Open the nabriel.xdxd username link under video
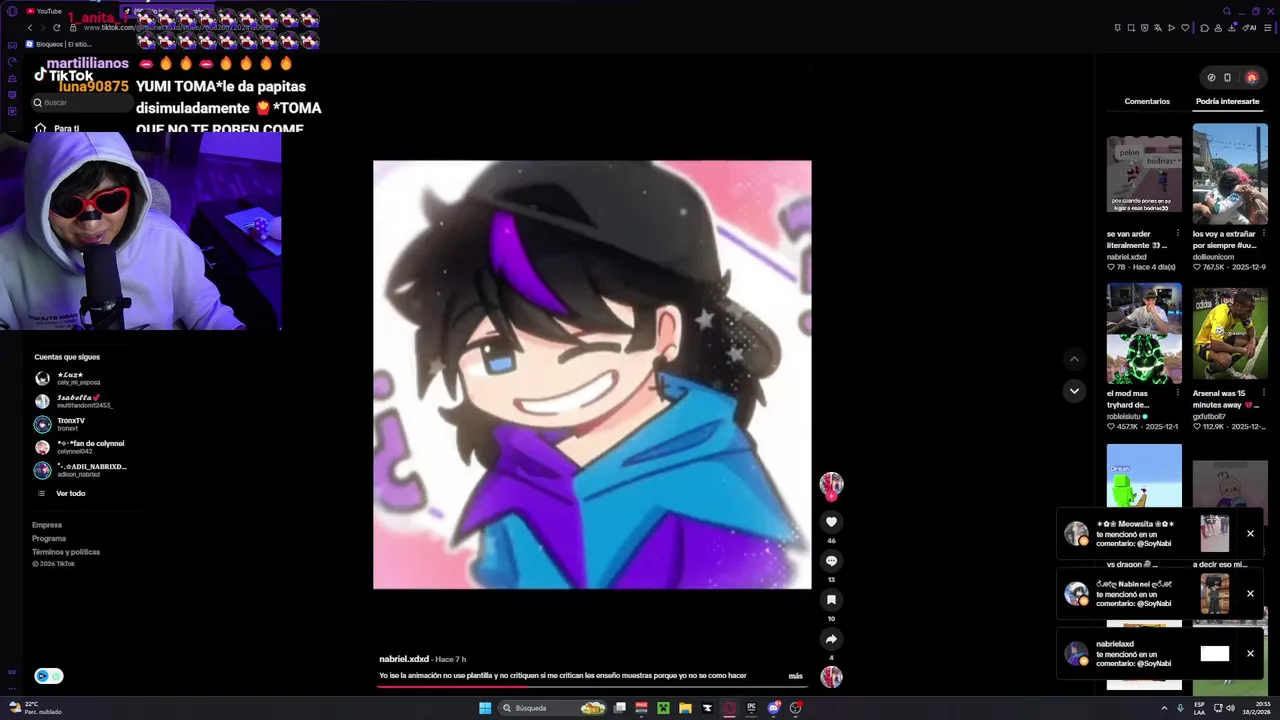Viewport: 1280px width, 720px height. tap(404, 659)
